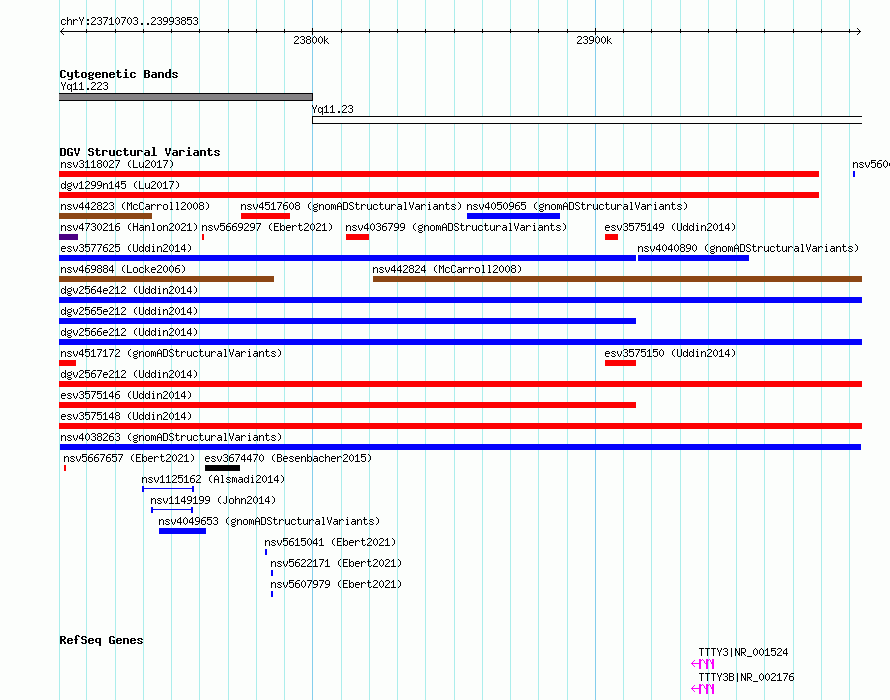Click the Cytogenetic Bands track title
This screenshot has width=890, height=700.
(x=119, y=74)
